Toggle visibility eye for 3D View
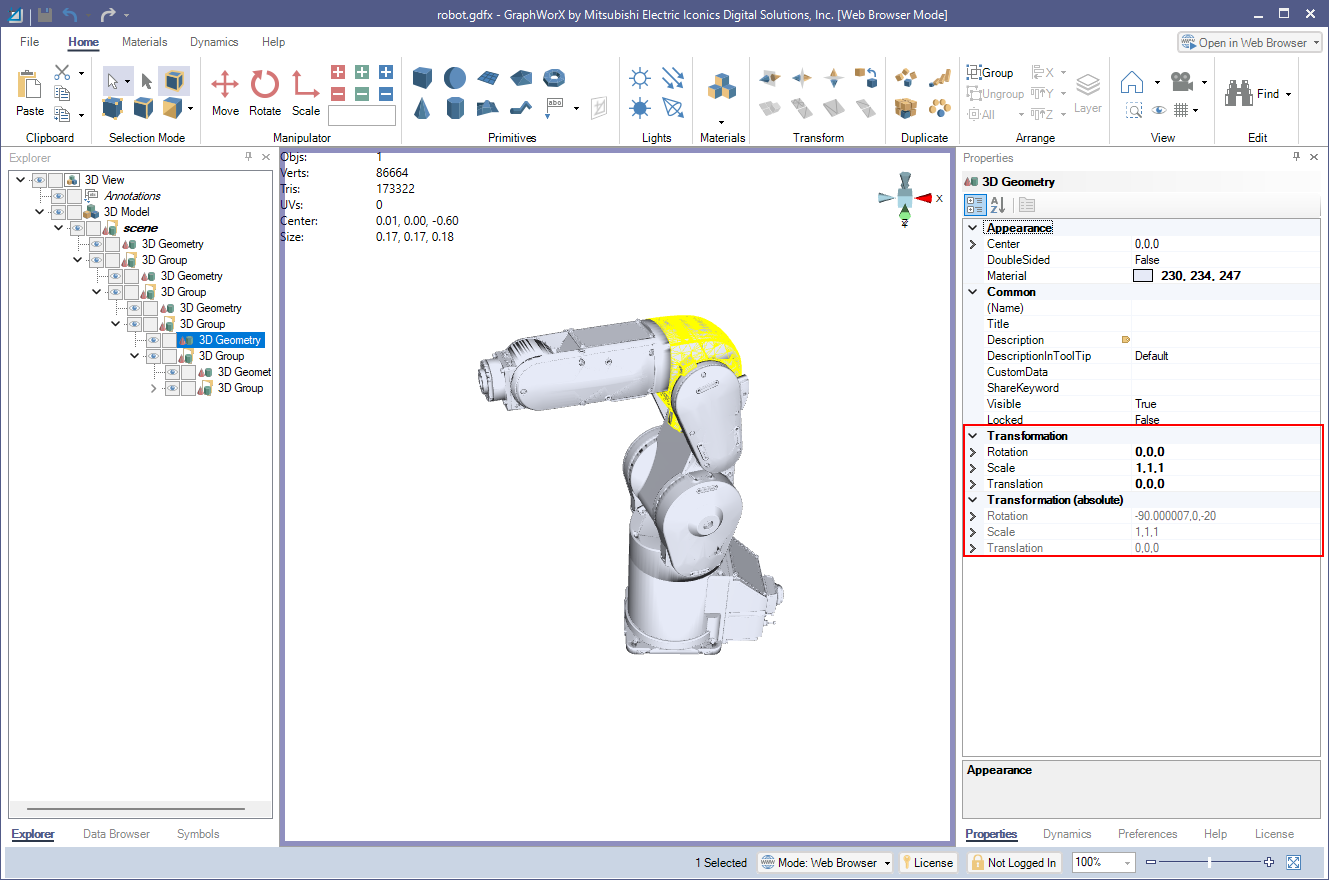The width and height of the screenshot is (1329, 880). pos(39,180)
